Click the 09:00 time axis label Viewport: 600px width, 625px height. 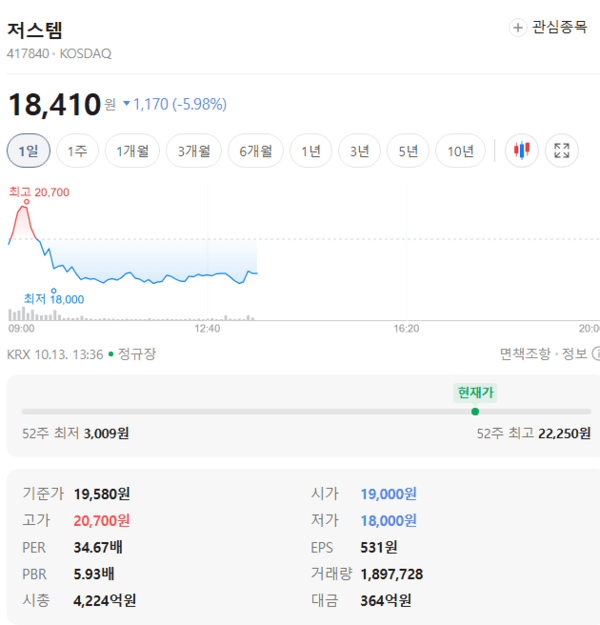tap(22, 328)
